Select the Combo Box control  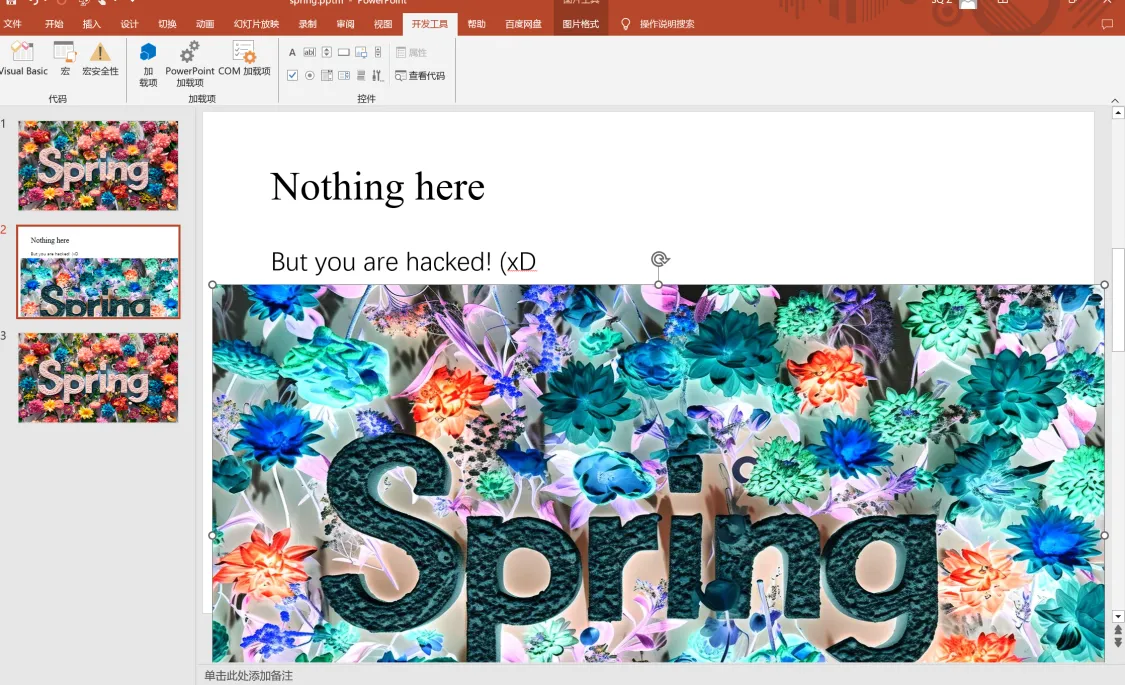tap(344, 75)
